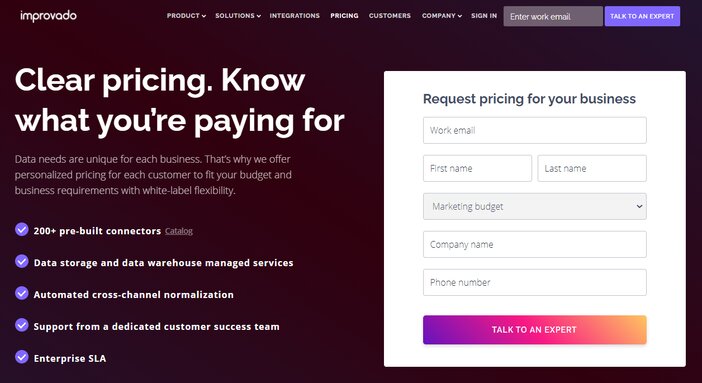
Task: Open the Marketing budget dropdown
Action: 535,207
